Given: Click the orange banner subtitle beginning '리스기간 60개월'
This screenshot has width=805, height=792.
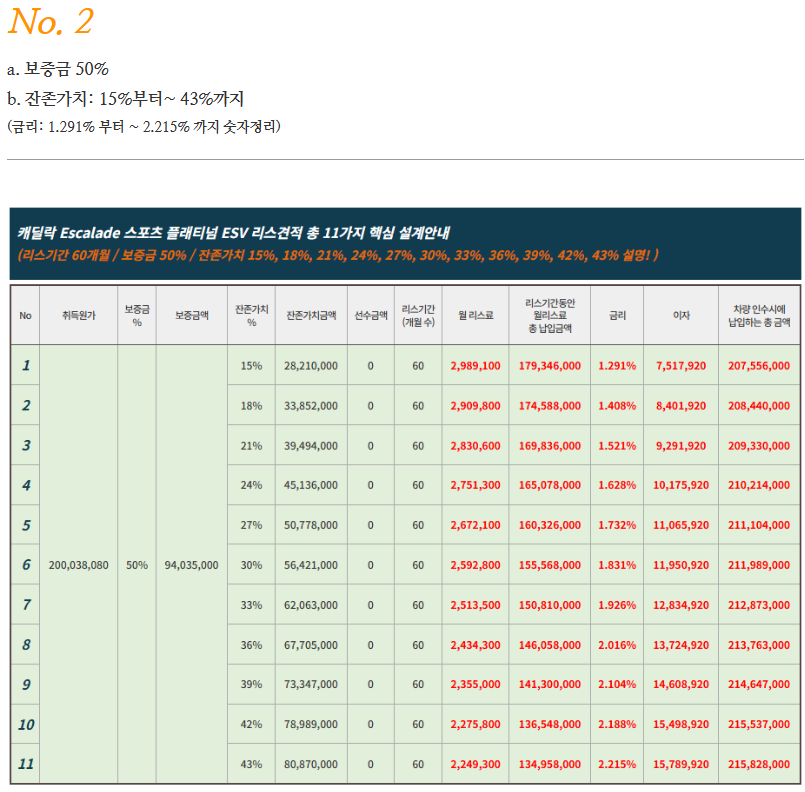Looking at the screenshot, I should coord(338,255).
